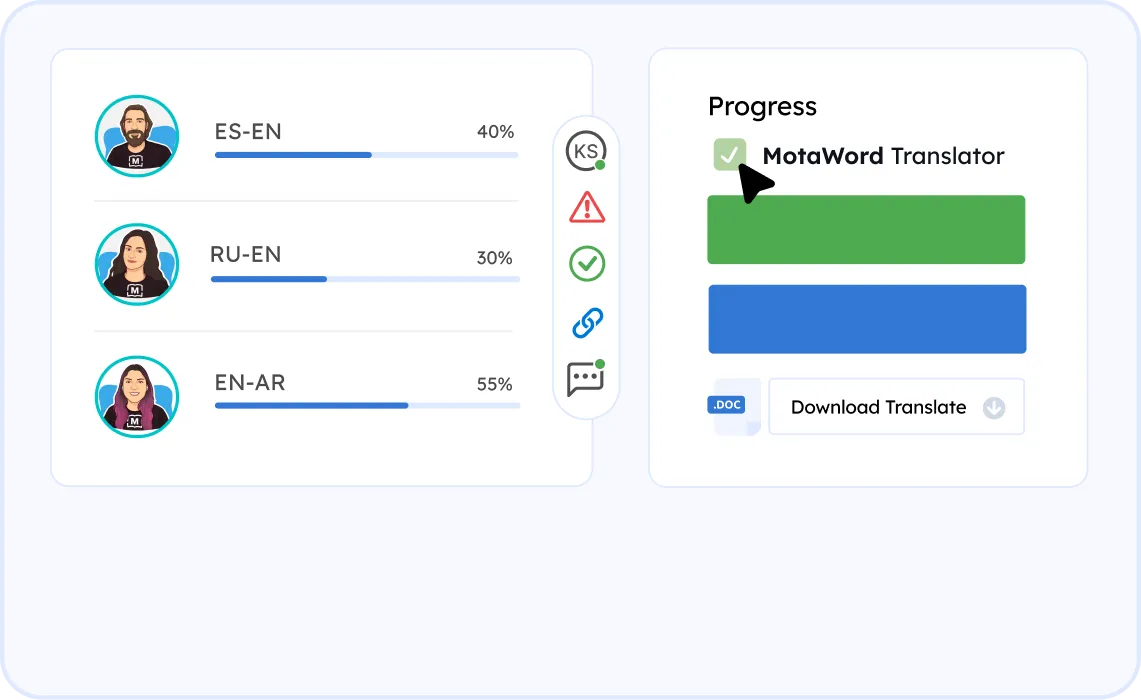This screenshot has height=700, width=1141.
Task: Open the chat message bubble icon
Action: tap(585, 379)
